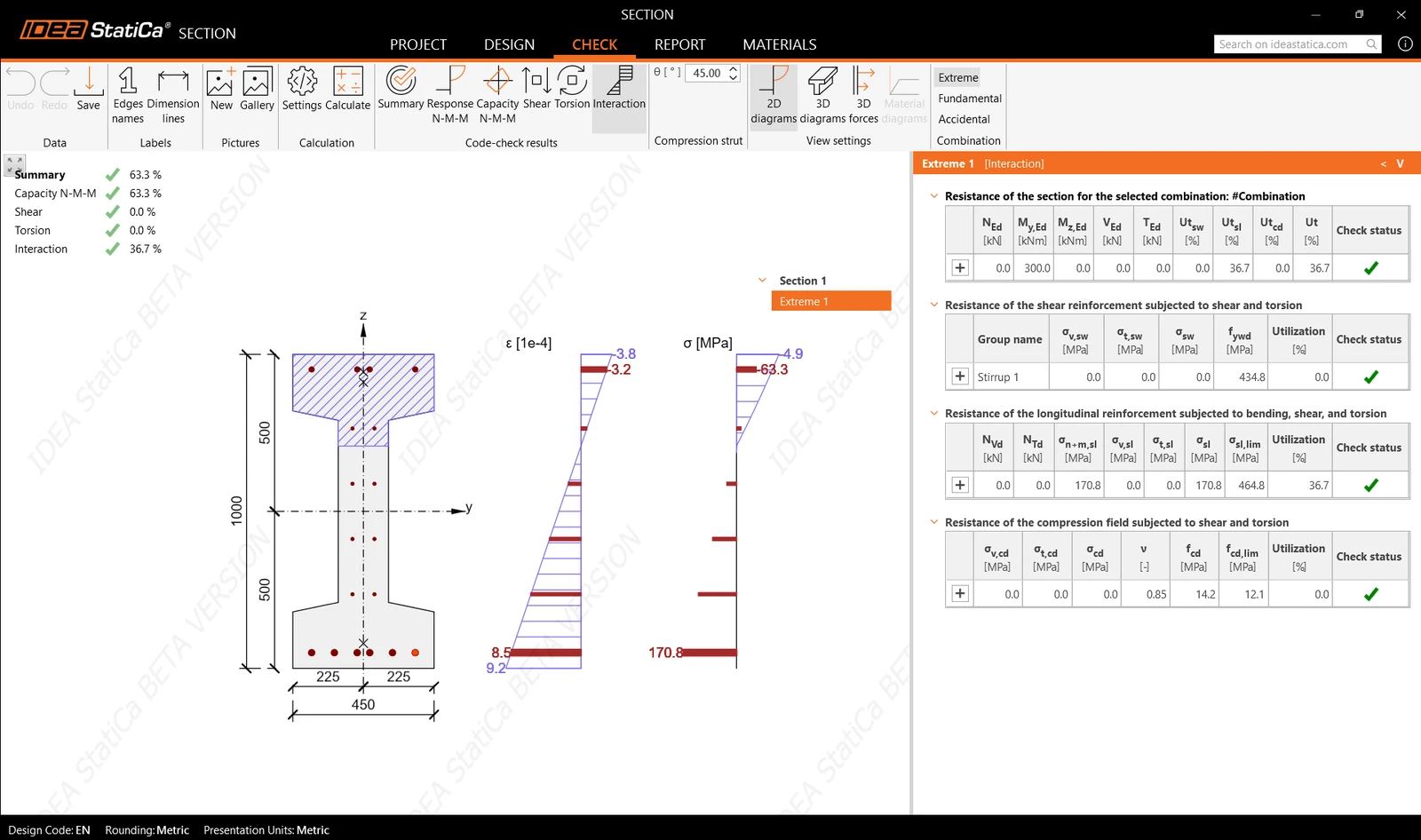Click the 300.0 My,Ed value cell
Screen dimensions: 1421x840
tap(1034, 267)
